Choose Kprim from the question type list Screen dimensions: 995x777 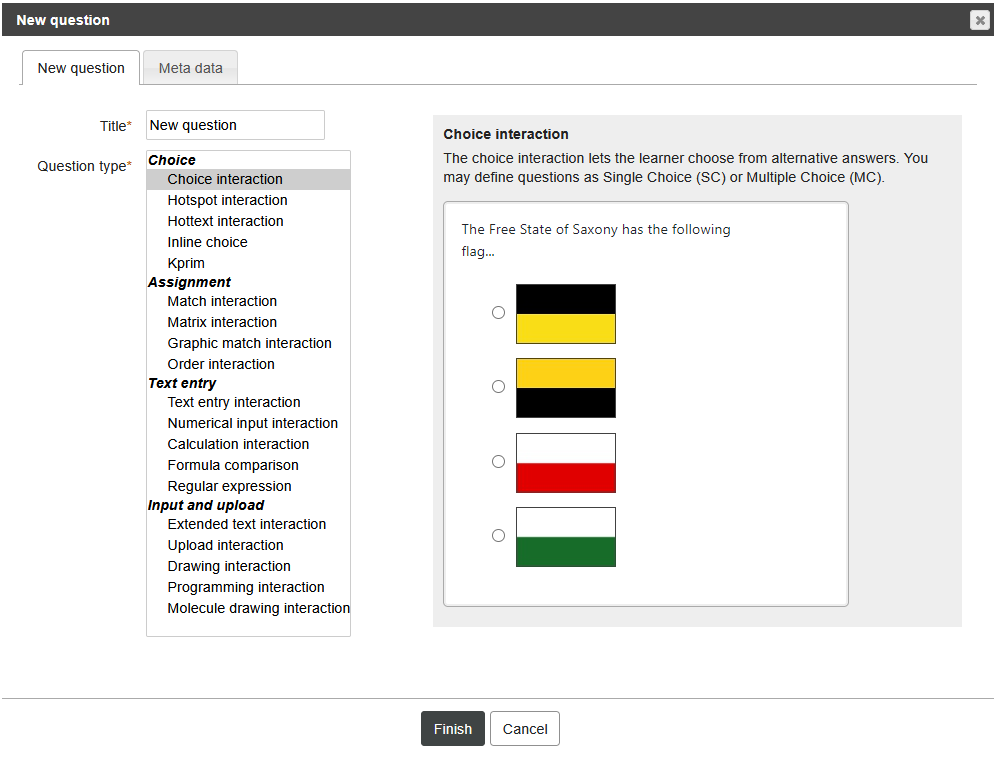[x=186, y=263]
